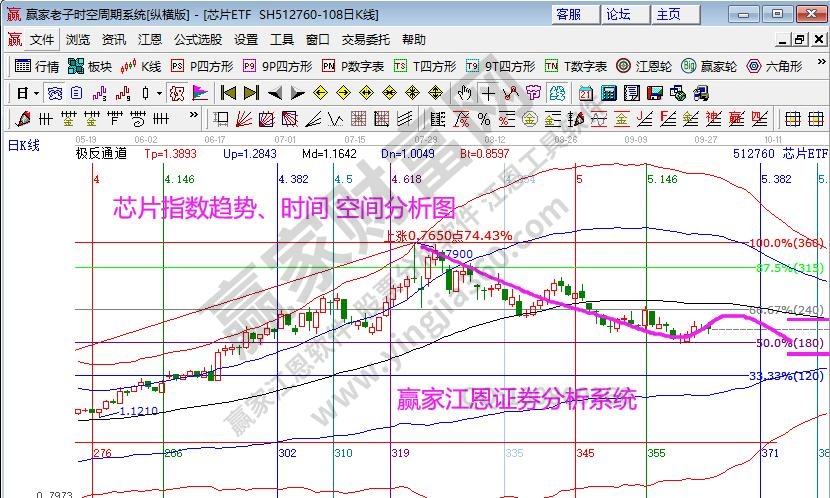Open the P数字表 number table
Viewport: 830px width, 498px height.
(x=353, y=66)
